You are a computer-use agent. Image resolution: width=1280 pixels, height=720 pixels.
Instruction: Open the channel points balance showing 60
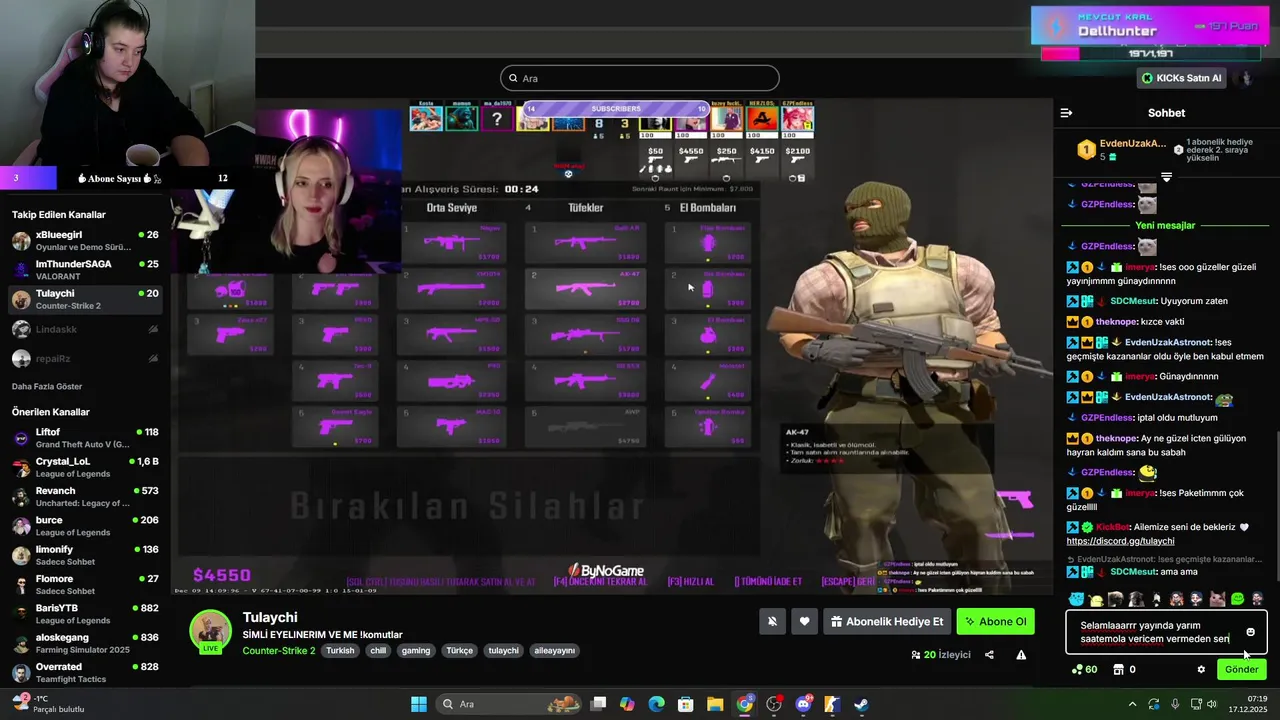(1084, 669)
